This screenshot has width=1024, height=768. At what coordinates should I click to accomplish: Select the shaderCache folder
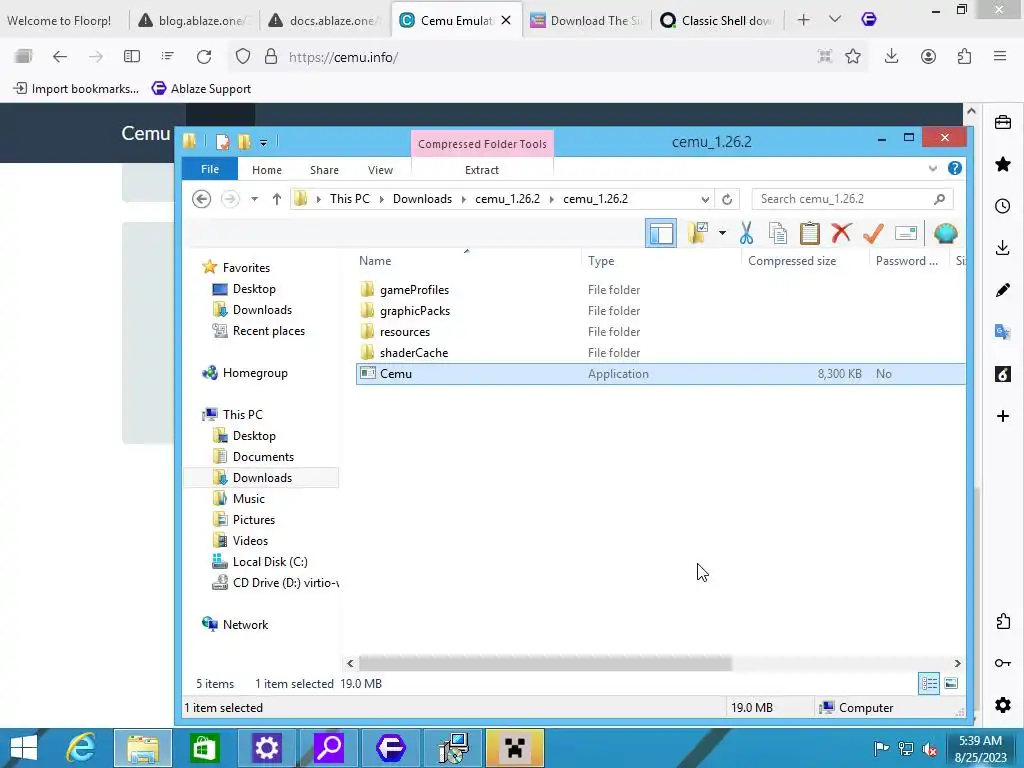pyautogui.click(x=414, y=352)
